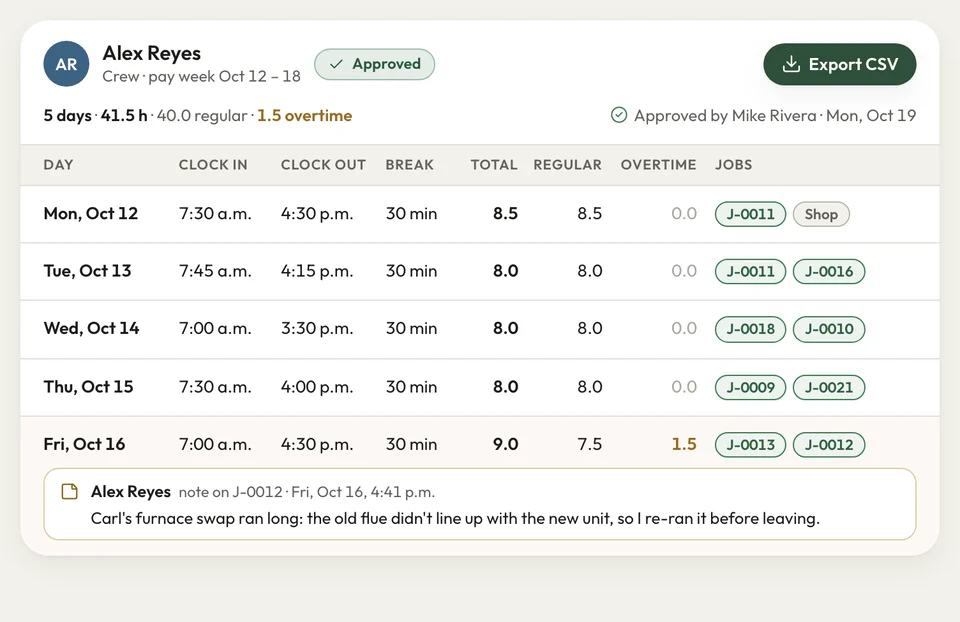
Task: Click the note document icon beside Alex Reyes
Action: click(x=70, y=492)
